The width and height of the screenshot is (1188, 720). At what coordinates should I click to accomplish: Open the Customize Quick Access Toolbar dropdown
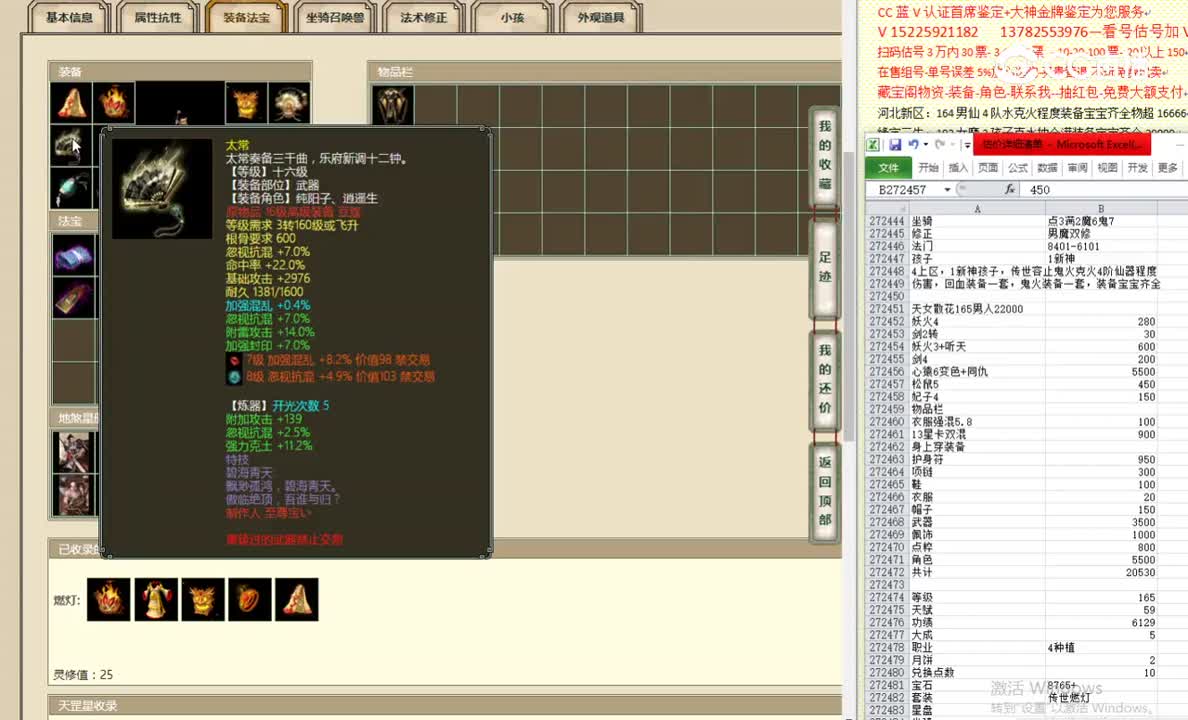click(x=968, y=145)
